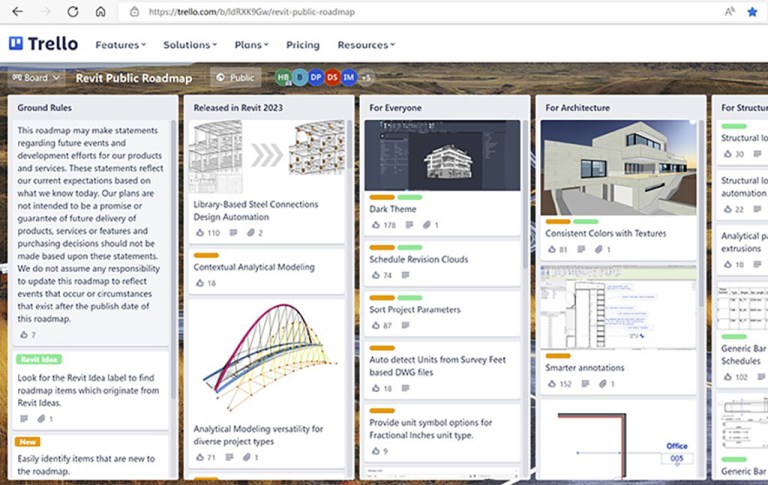Click the Public visibility button
Screen dimensions: 768x485
coord(236,77)
